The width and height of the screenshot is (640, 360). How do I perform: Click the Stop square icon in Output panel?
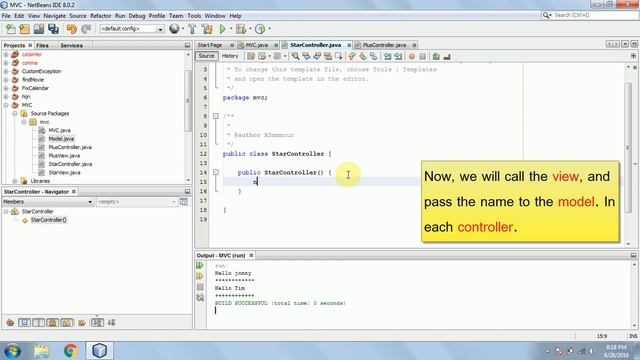click(200, 287)
